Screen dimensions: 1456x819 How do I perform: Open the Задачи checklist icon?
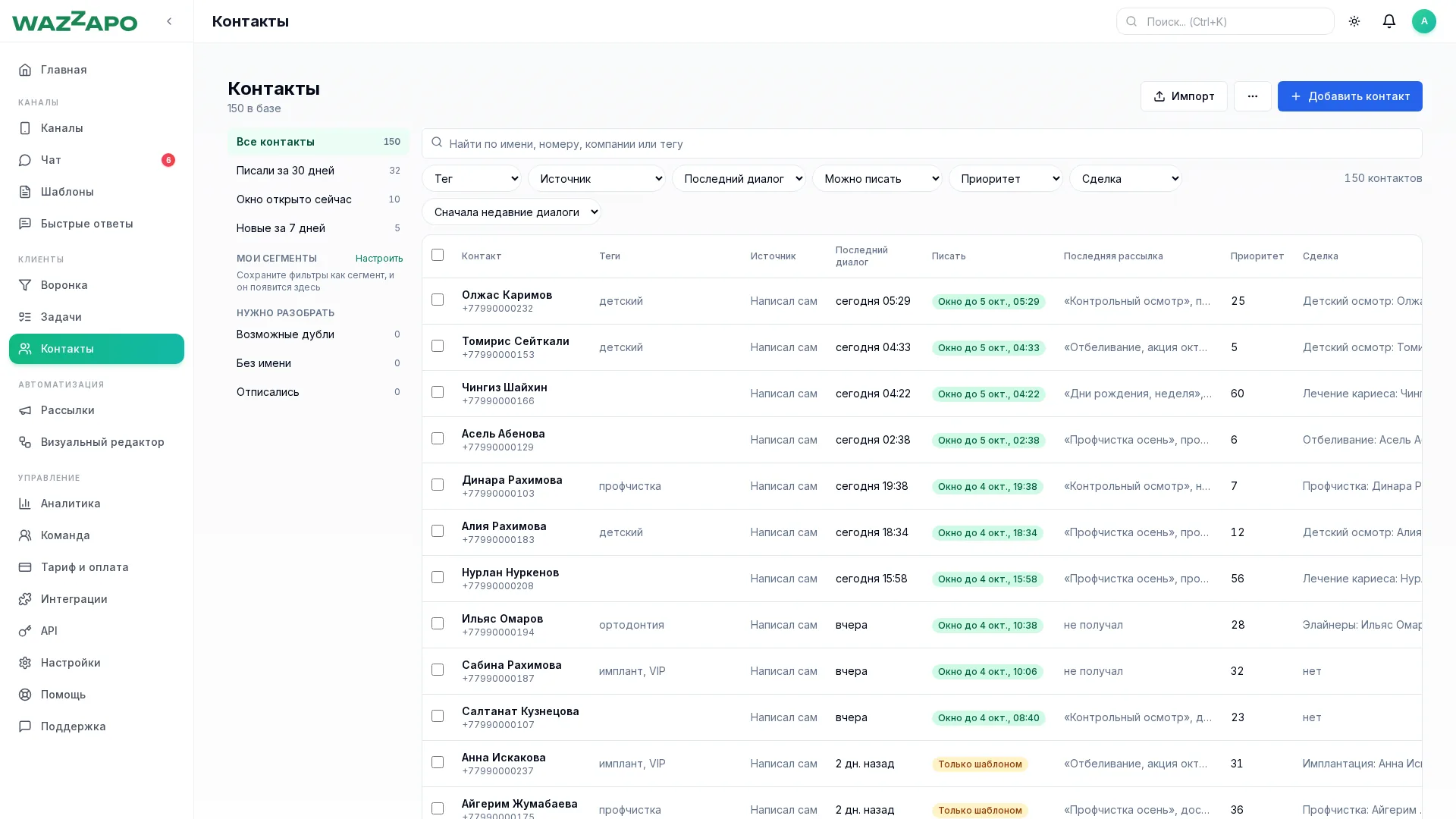point(25,317)
